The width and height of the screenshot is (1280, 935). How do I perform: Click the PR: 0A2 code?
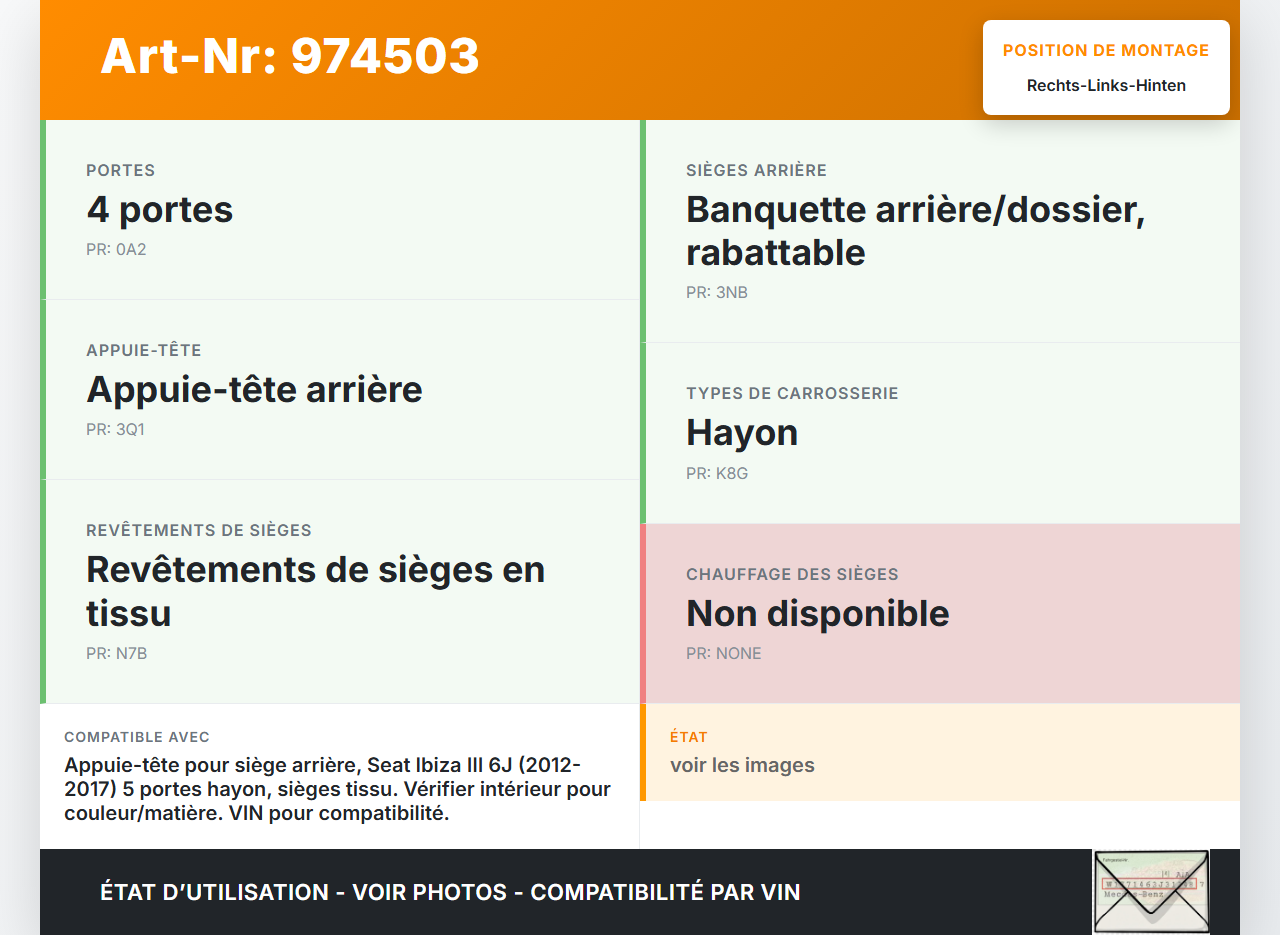coord(116,249)
